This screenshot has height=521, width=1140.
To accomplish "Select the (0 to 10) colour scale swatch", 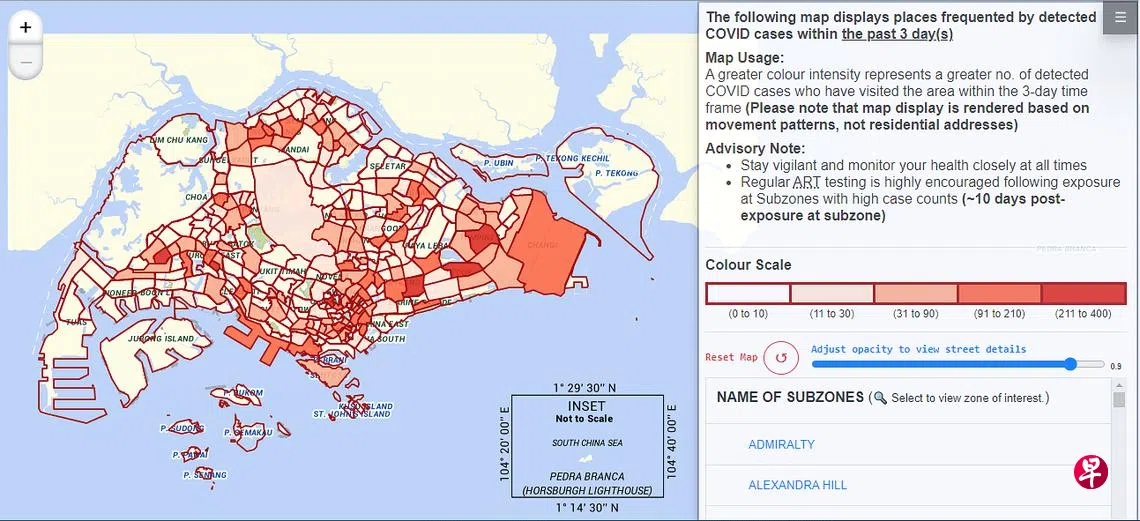I will click(x=748, y=294).
